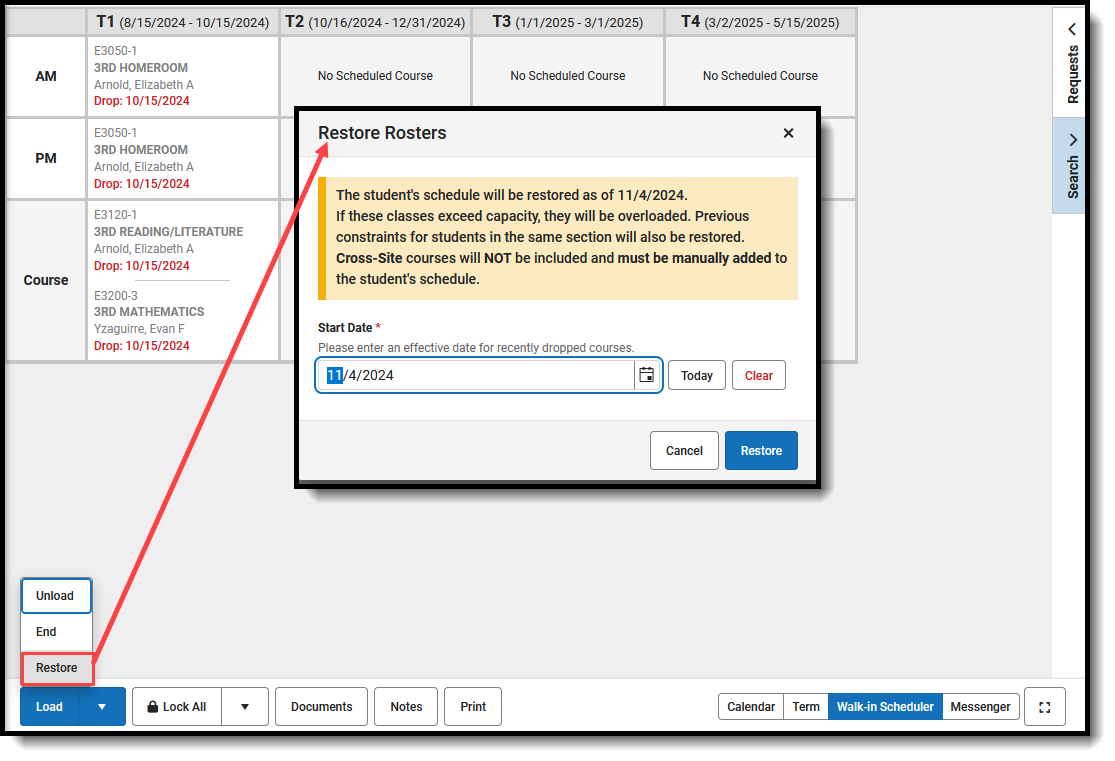
Task: Switch to the Term view
Action: pos(806,707)
